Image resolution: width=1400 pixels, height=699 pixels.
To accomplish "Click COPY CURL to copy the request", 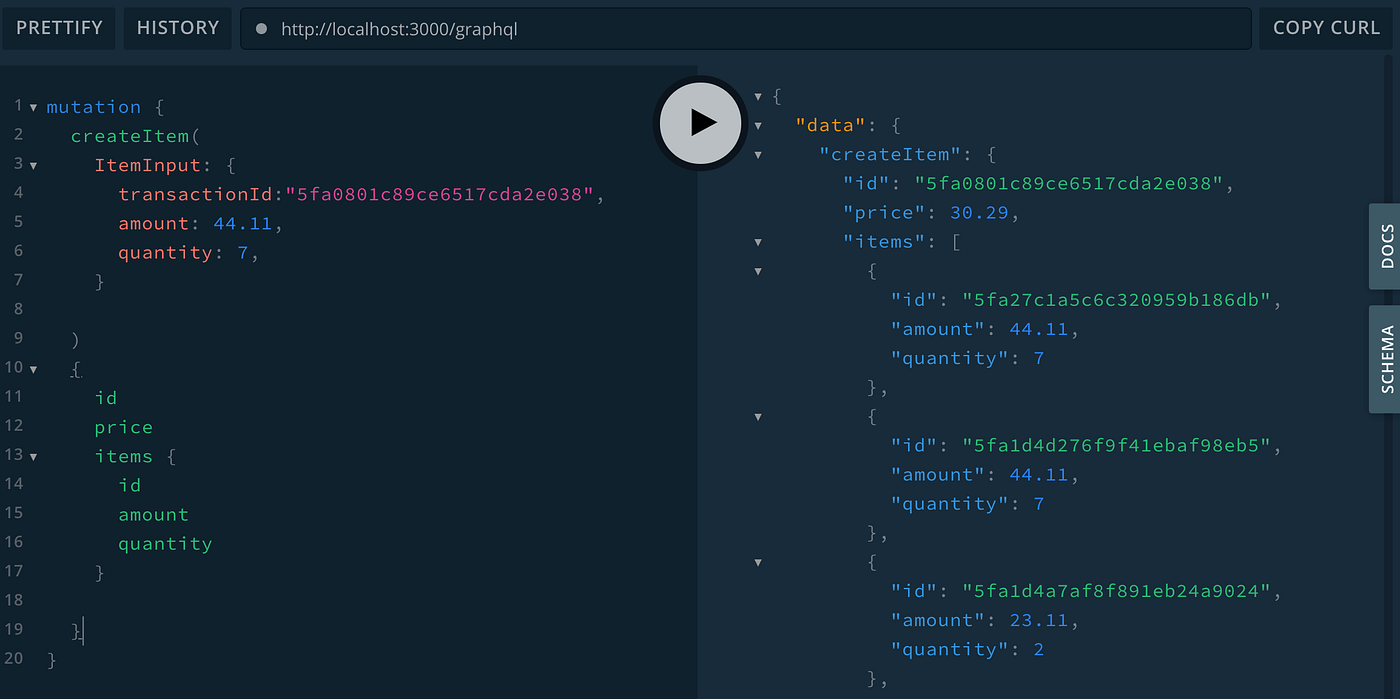I will pos(1325,28).
